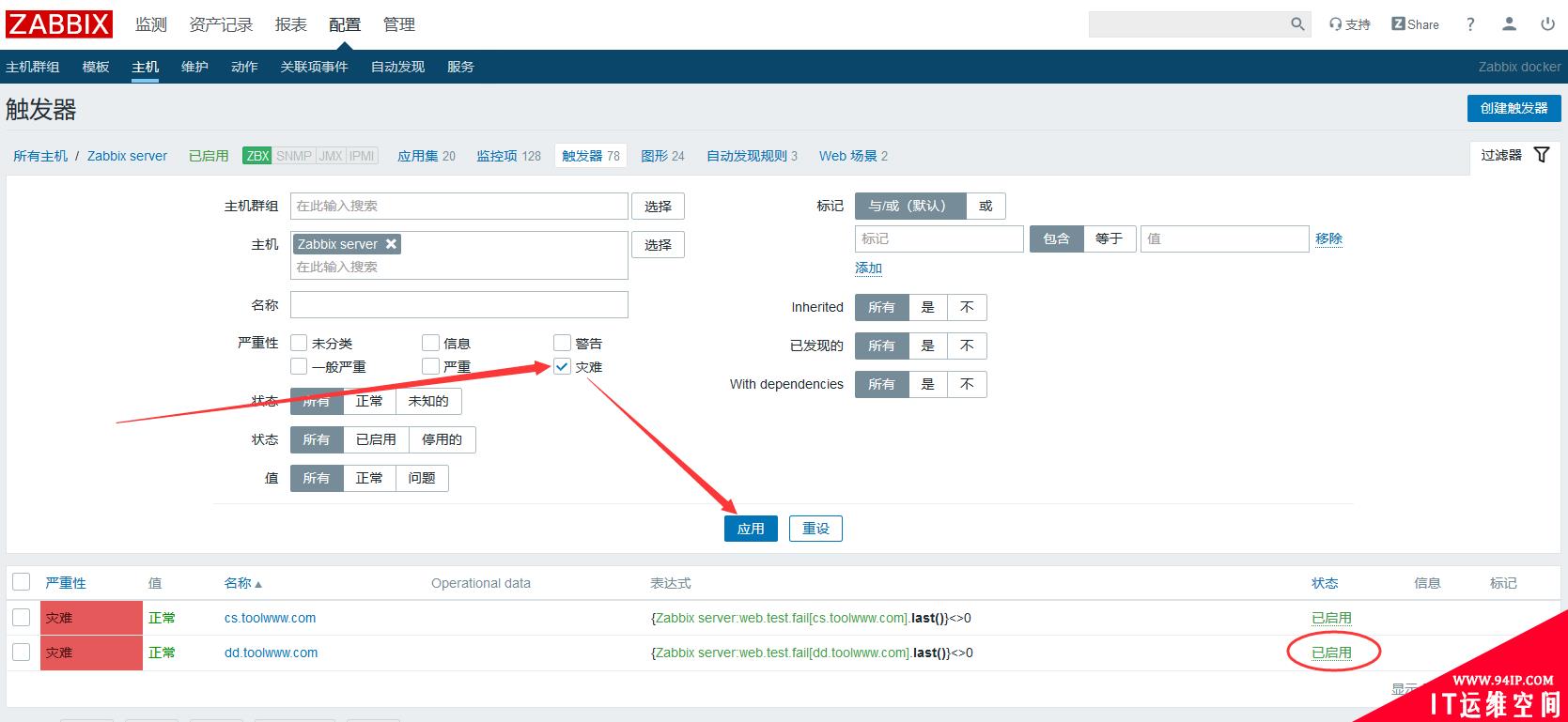
Task: Remove the Zabbix server host tag
Action: pos(391,244)
